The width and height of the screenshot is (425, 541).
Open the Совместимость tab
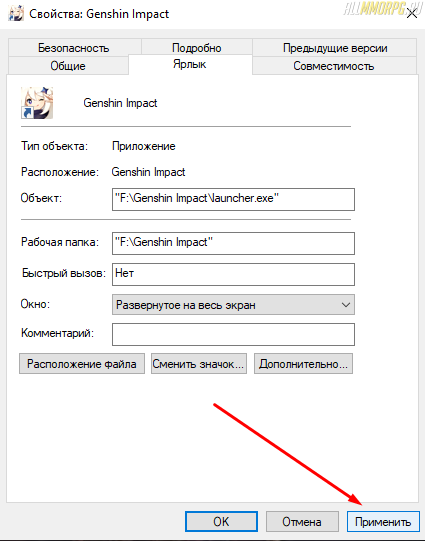tap(334, 66)
